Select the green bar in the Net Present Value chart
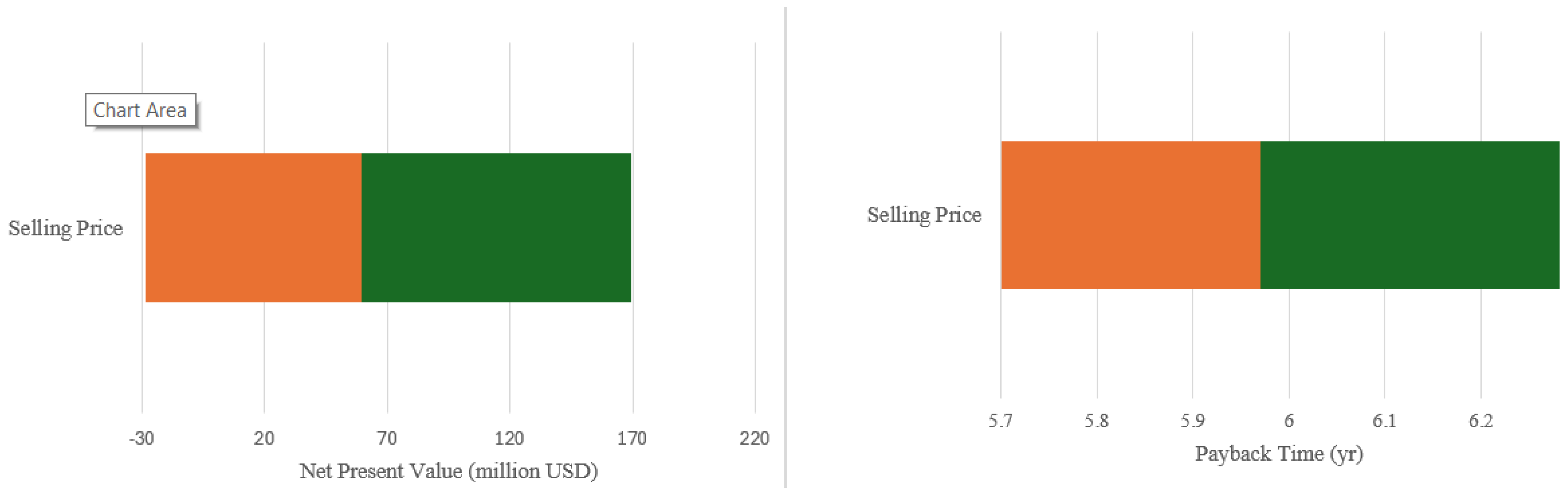The width and height of the screenshot is (1568, 496). click(496, 228)
